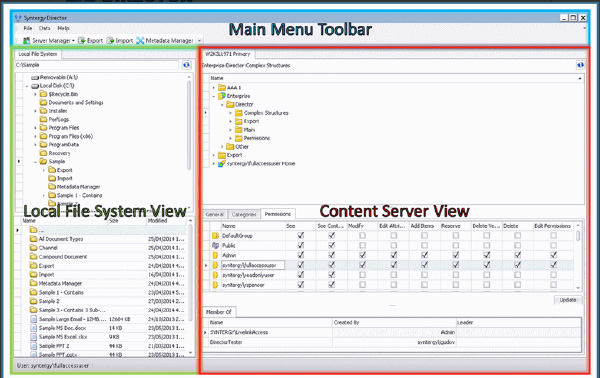
Task: Click the refresh icon beside Enterprise:Director path
Action: coord(580,65)
